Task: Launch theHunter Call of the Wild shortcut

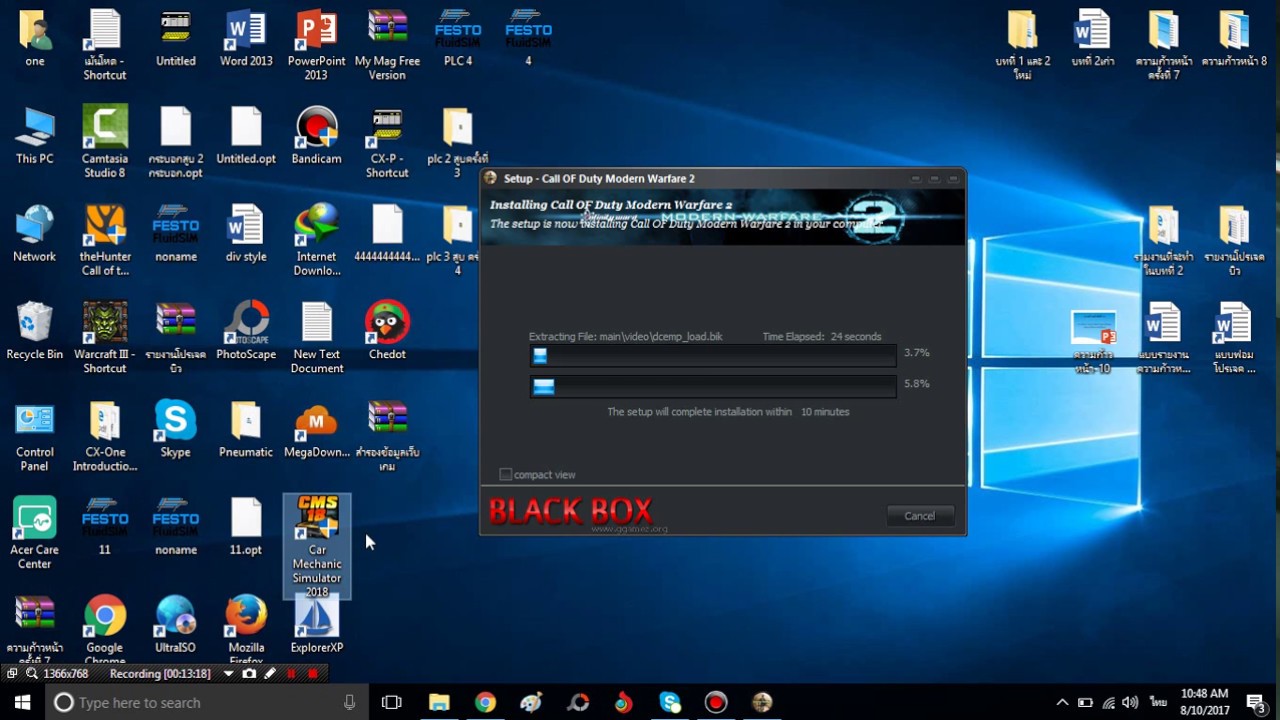Action: coord(105,240)
